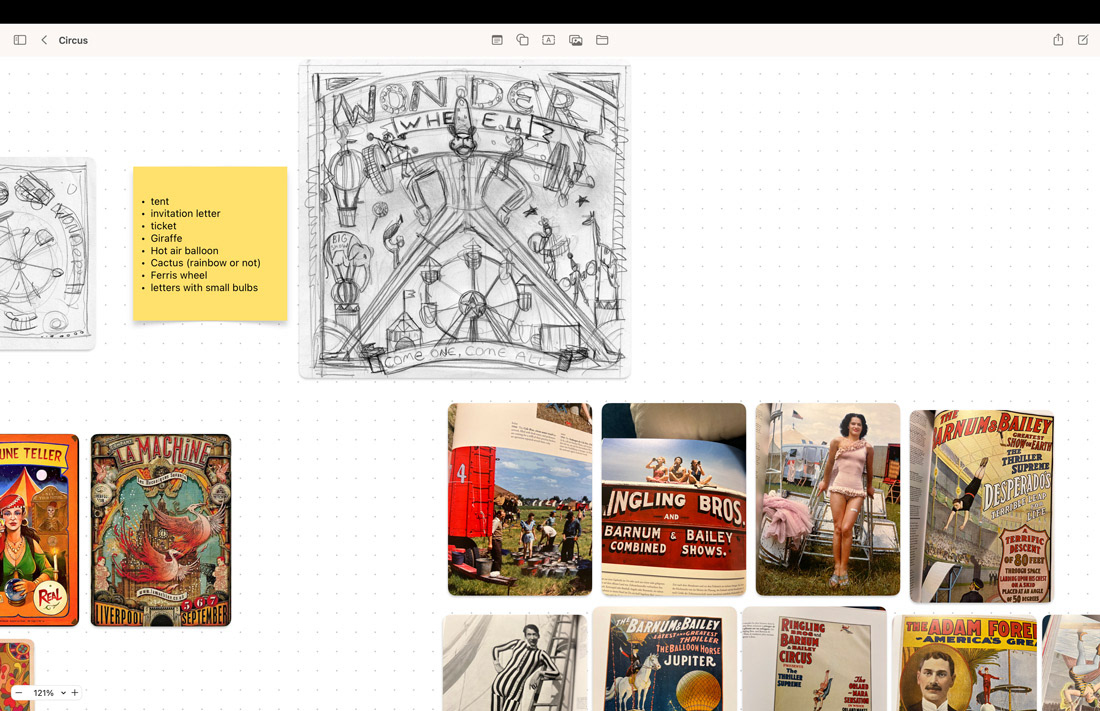Screen dimensions: 1100x711
Task: Click 'Giraffe' in the sticky note
Action: (x=166, y=238)
